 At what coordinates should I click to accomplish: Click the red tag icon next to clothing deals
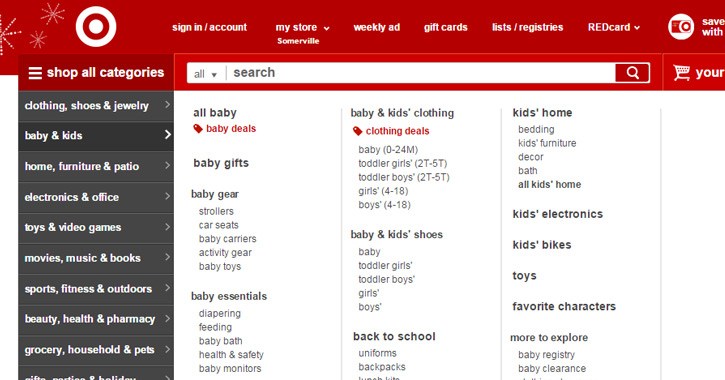tap(357, 131)
